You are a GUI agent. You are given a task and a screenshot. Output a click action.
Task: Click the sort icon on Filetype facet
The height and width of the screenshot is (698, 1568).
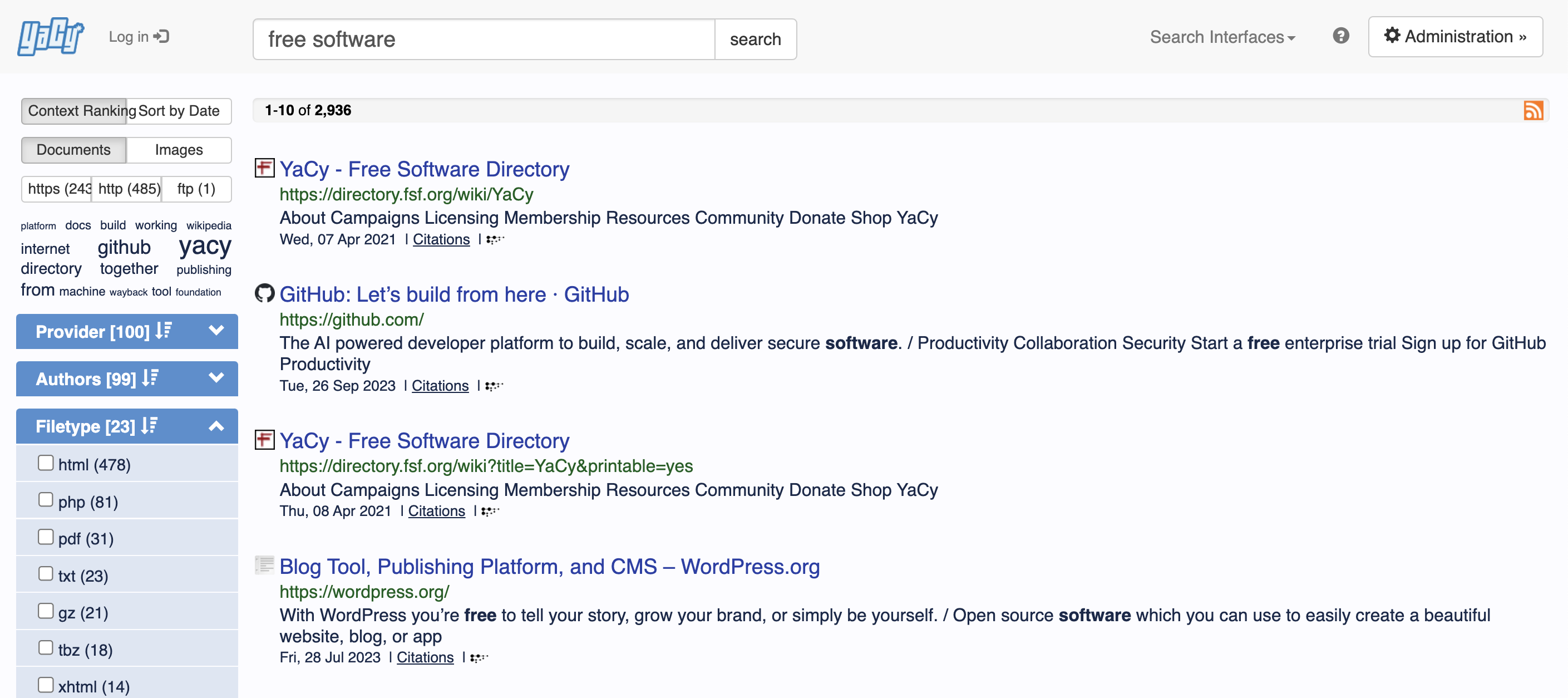point(149,426)
